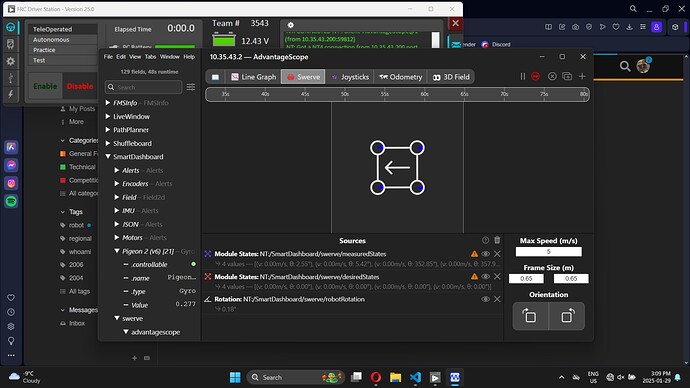690x388 pixels.
Task: Rotate orientation clockwise
Action: click(x=567, y=316)
